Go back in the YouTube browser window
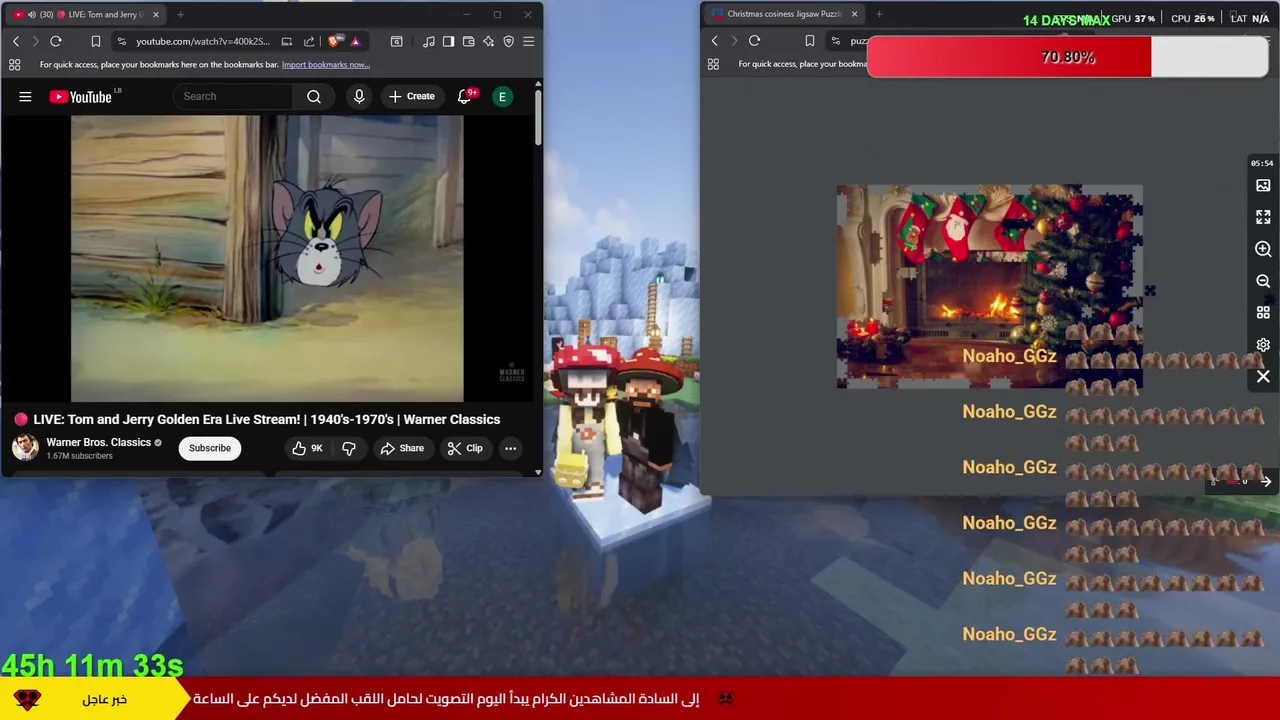The width and height of the screenshot is (1280, 720). click(16, 41)
